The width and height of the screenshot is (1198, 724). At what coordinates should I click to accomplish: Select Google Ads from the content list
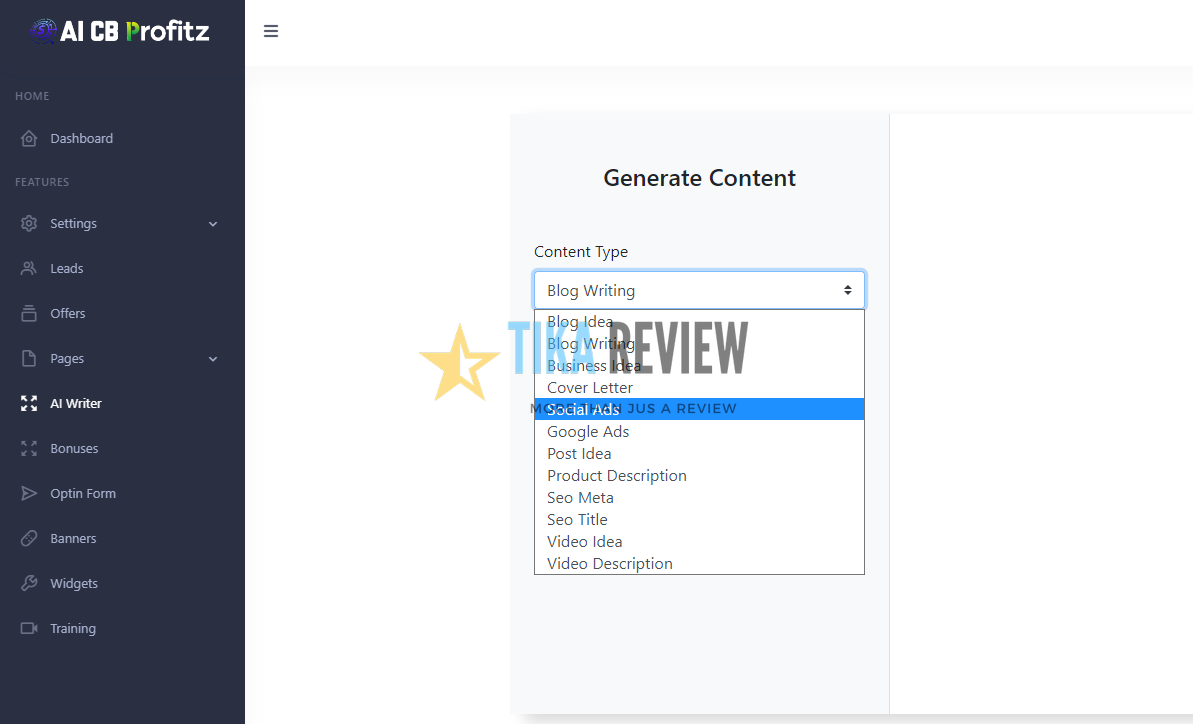[x=588, y=431]
